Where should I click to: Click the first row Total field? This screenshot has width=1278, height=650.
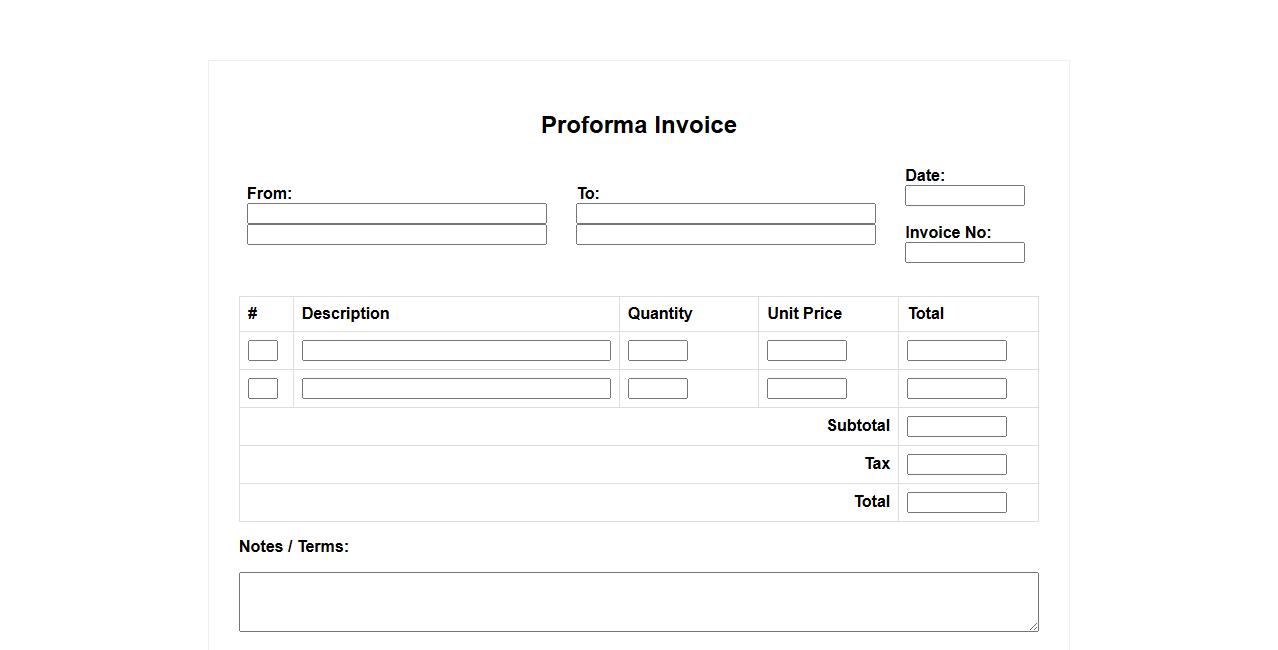tap(956, 350)
